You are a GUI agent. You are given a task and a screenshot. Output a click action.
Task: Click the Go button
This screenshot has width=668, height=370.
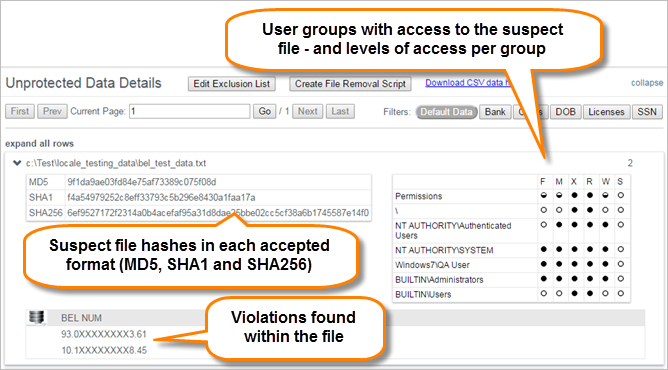265,112
